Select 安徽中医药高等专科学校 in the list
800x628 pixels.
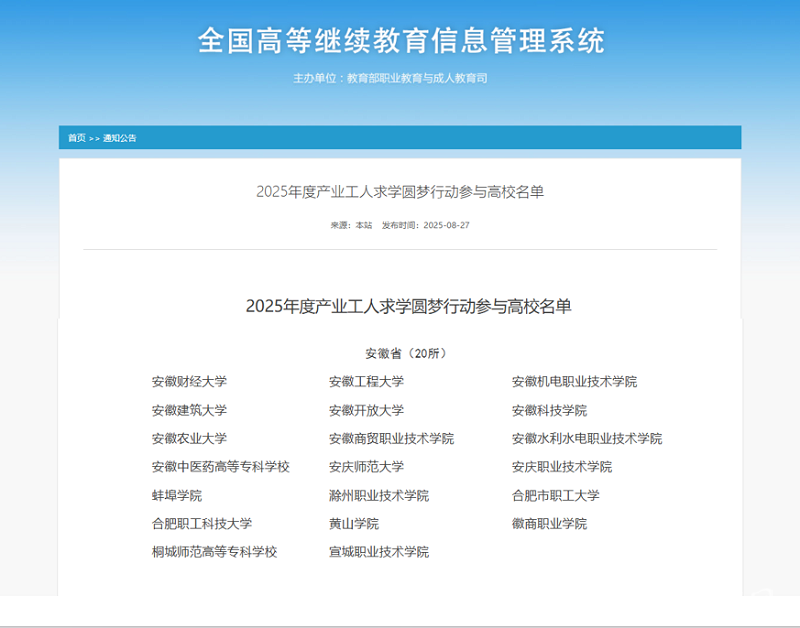point(220,467)
